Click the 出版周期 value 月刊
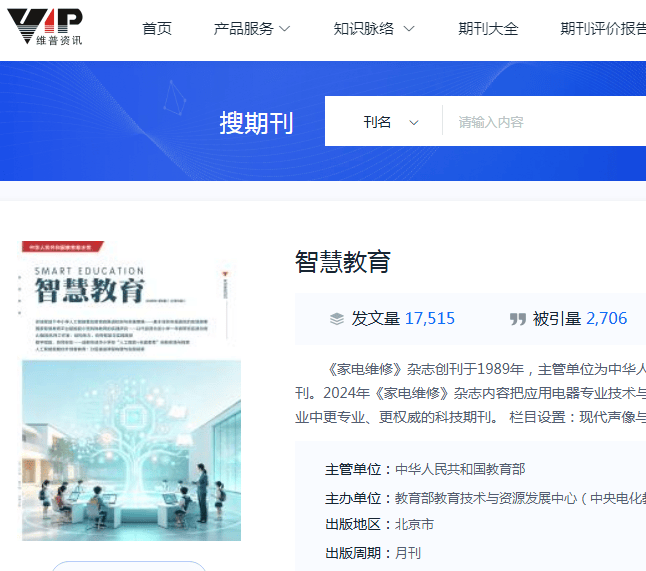 [x=408, y=553]
